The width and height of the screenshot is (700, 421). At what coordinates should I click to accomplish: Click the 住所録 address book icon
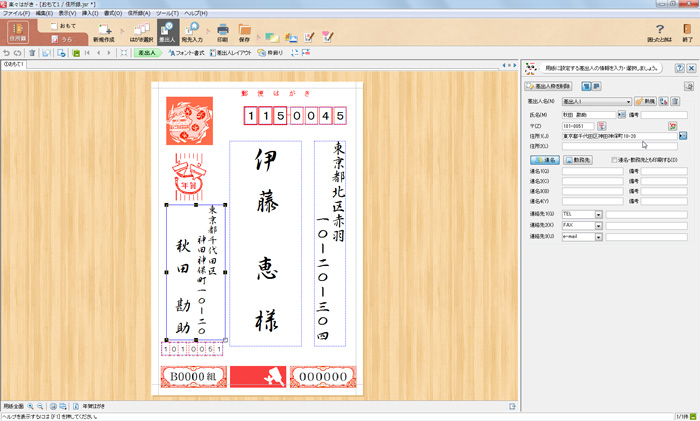pos(18,34)
